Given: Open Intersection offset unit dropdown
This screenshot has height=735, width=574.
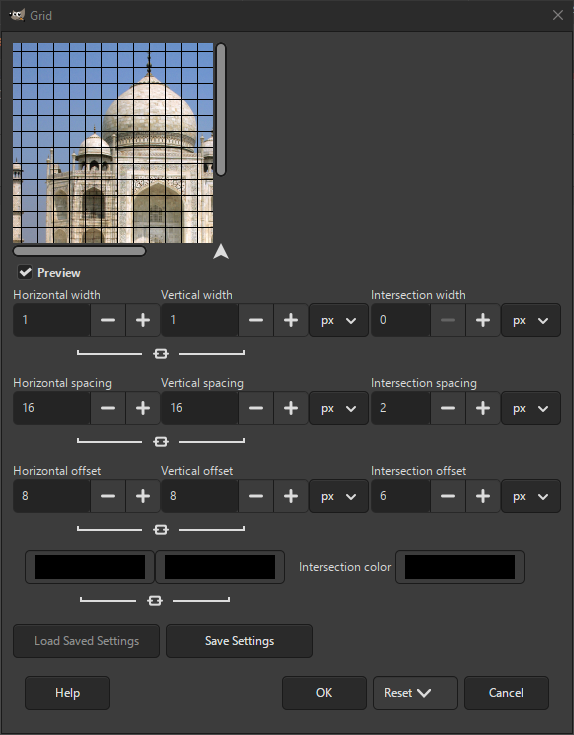Looking at the screenshot, I should [531, 496].
